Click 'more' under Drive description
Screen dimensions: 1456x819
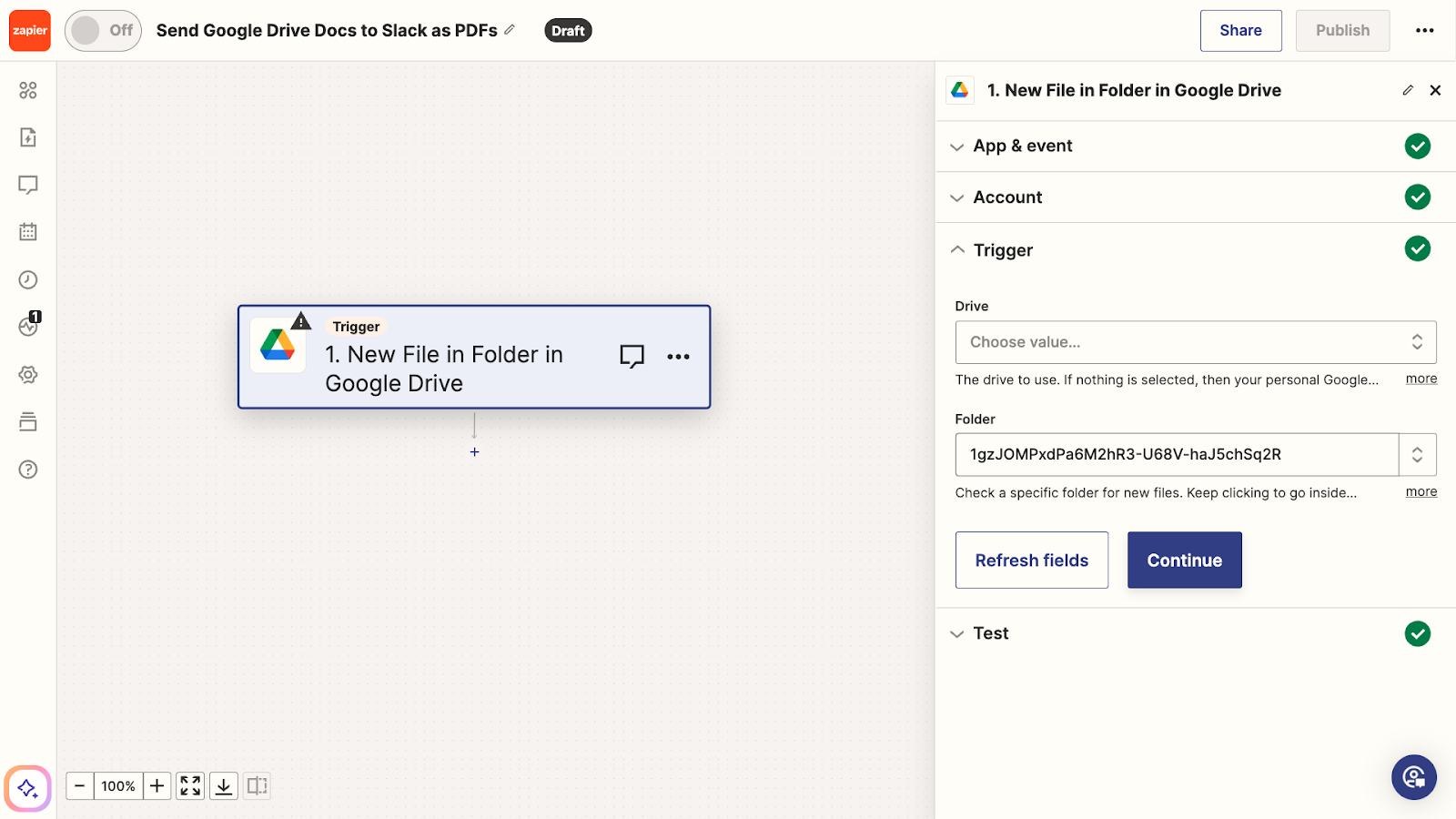click(x=1421, y=379)
